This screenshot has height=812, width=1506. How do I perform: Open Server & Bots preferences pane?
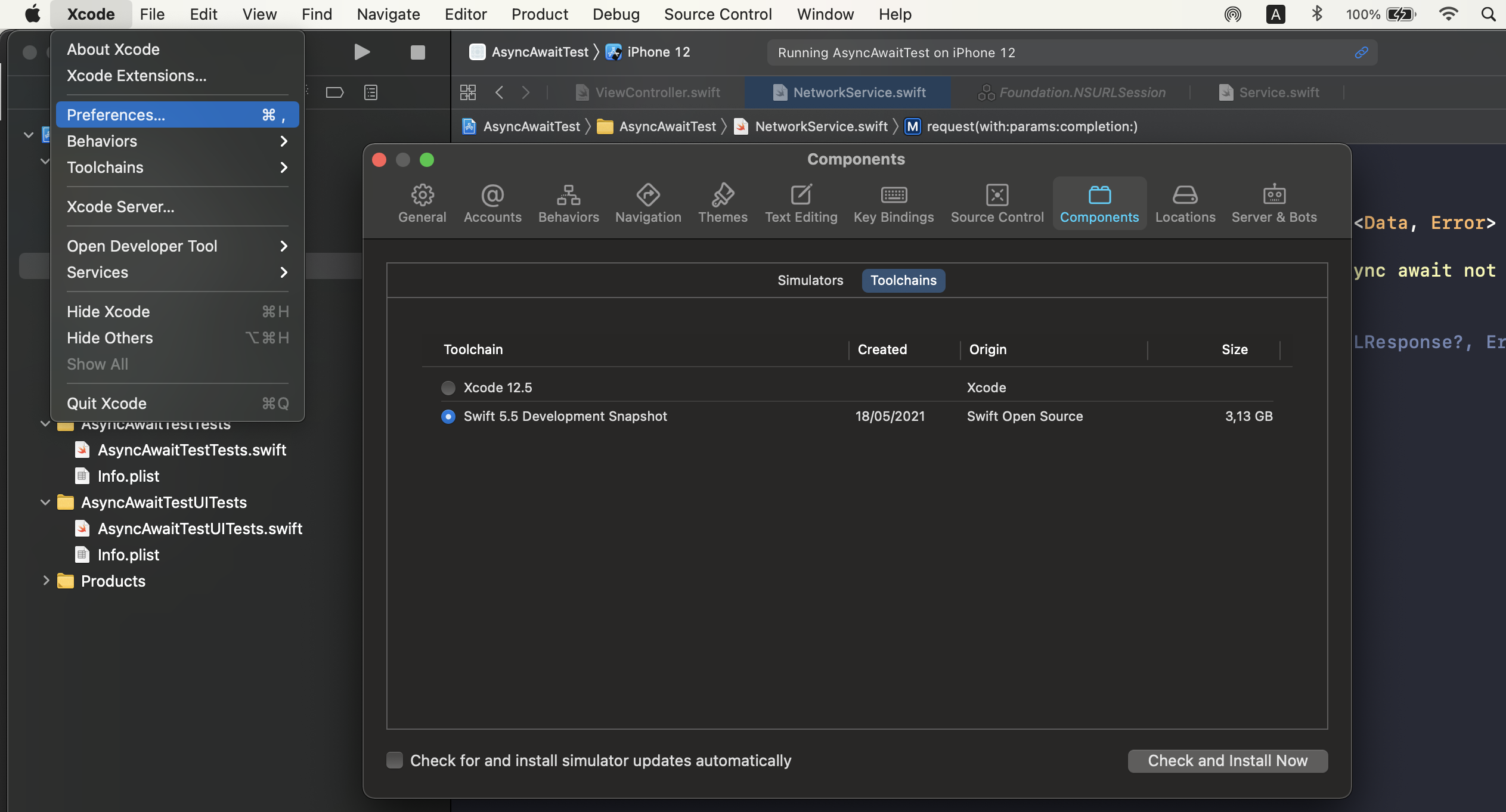pyautogui.click(x=1274, y=203)
